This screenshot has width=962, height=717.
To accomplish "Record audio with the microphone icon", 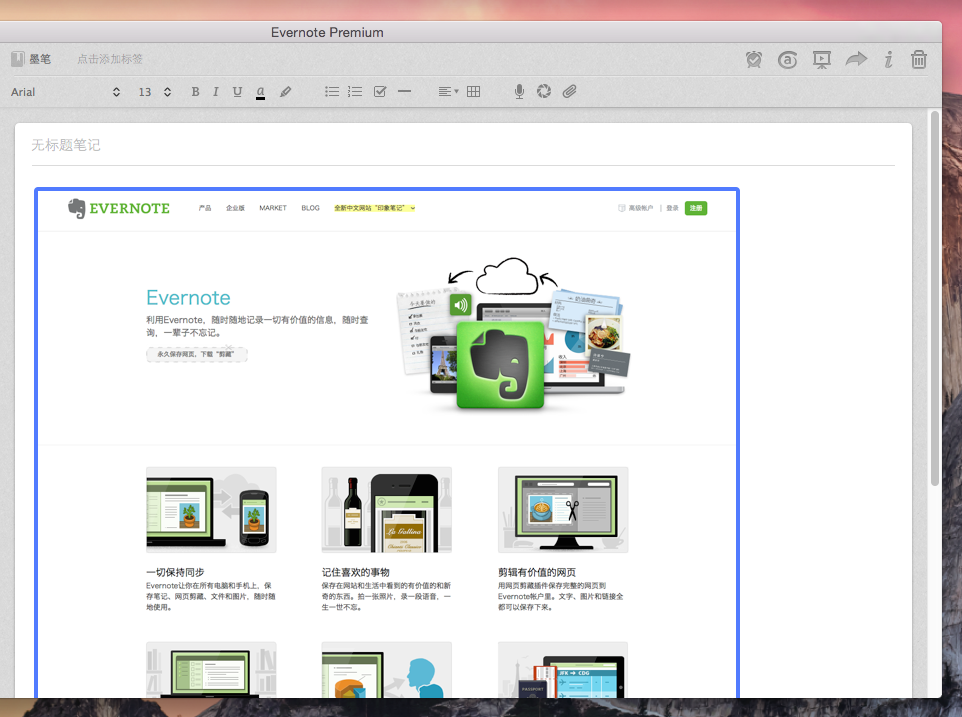I will (x=519, y=91).
